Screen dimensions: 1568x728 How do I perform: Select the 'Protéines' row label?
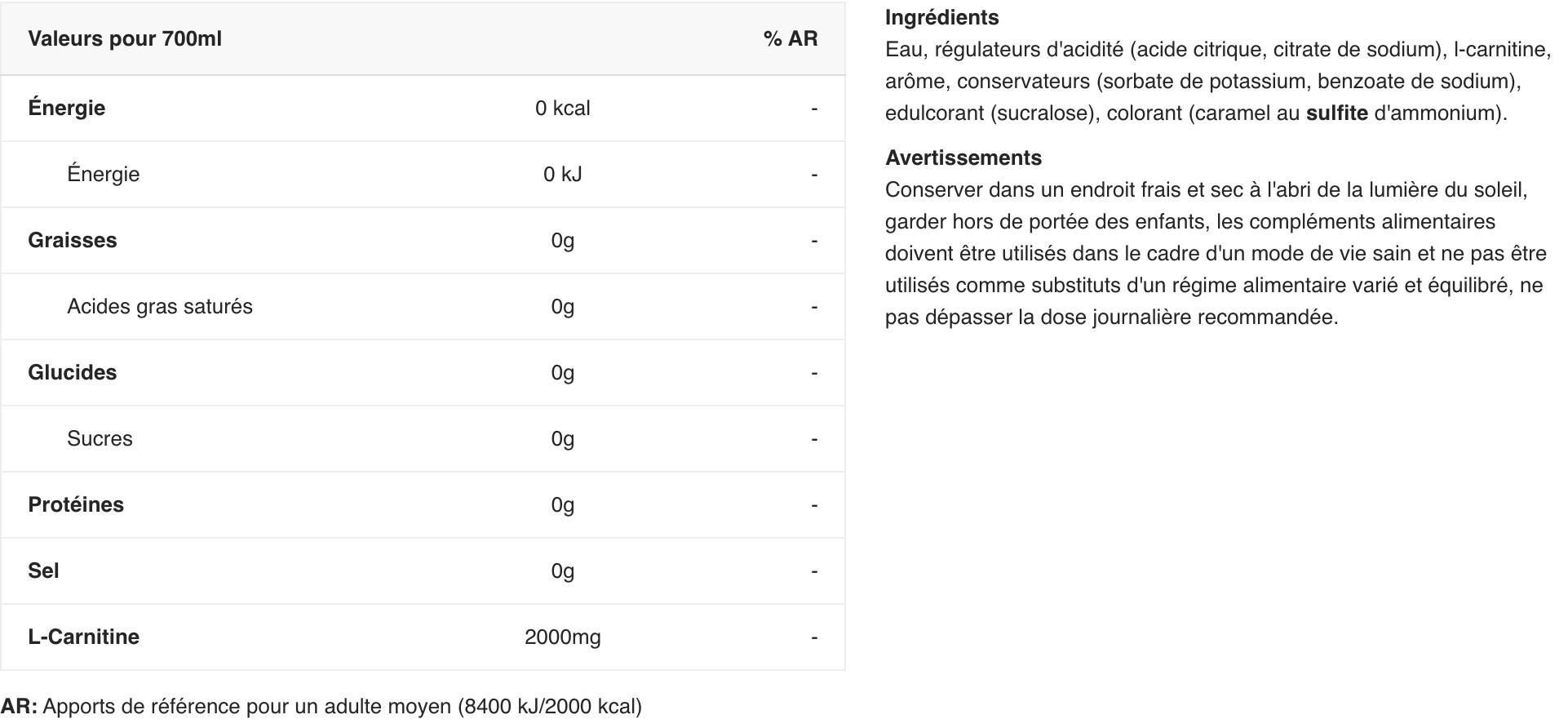(x=76, y=505)
